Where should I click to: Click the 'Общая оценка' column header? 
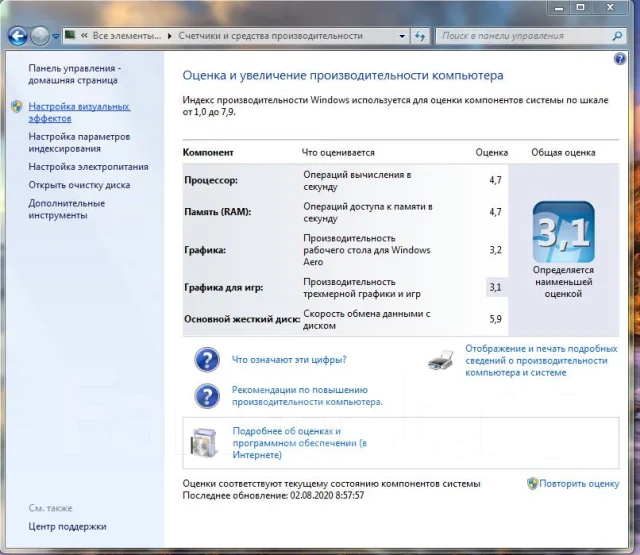pos(563,153)
